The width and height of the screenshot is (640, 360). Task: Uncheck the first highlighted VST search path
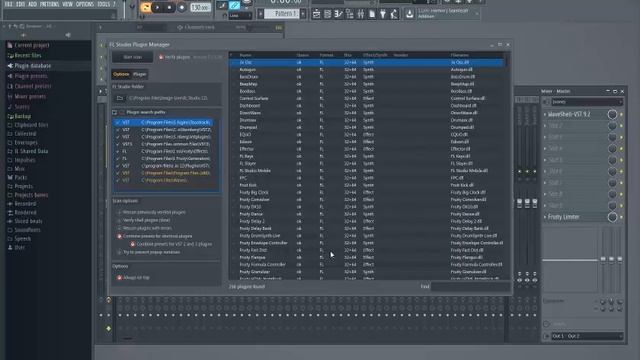coord(118,122)
